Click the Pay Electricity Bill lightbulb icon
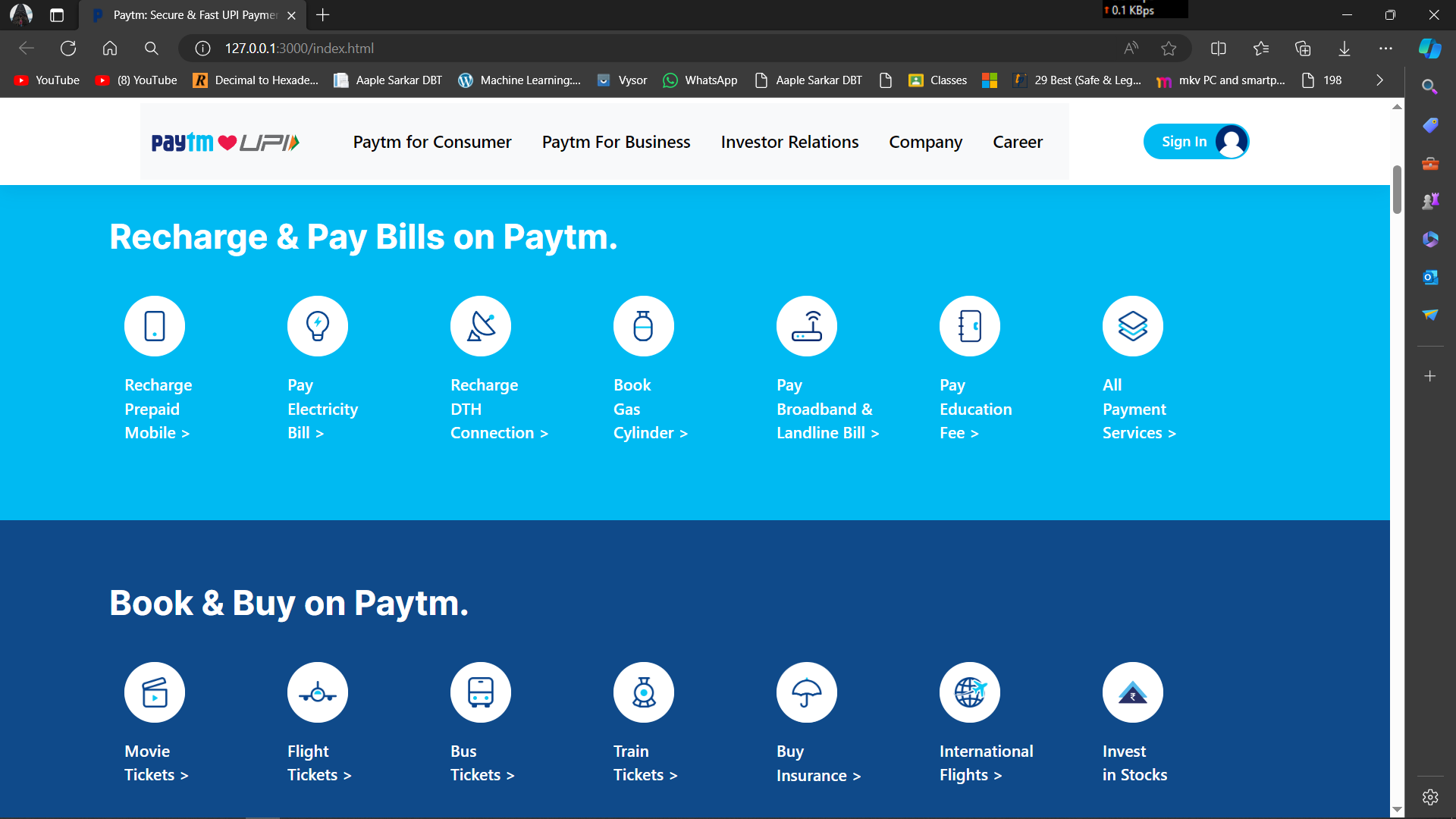This screenshot has height=819, width=1456. [318, 326]
